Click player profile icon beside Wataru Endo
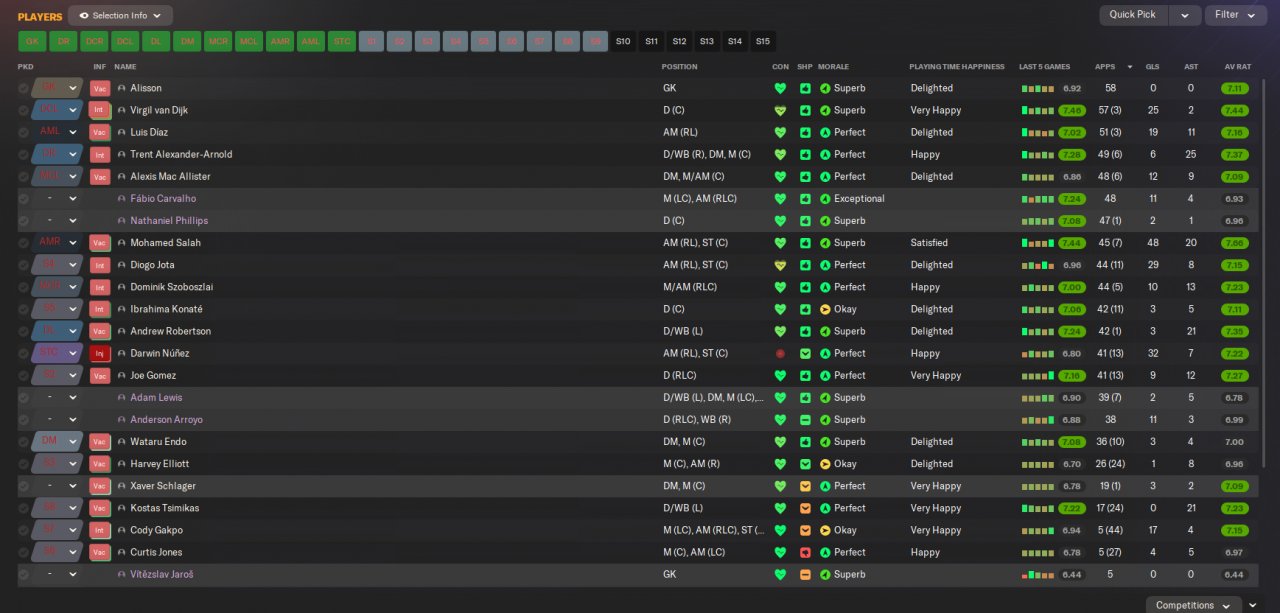 [122, 442]
